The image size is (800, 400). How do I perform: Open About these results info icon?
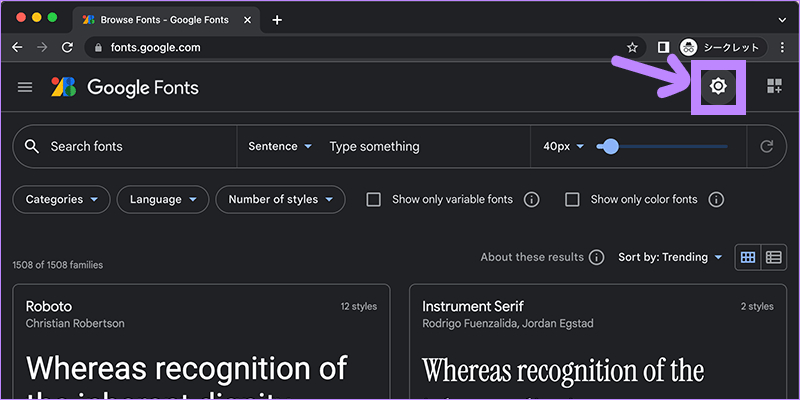(596, 257)
